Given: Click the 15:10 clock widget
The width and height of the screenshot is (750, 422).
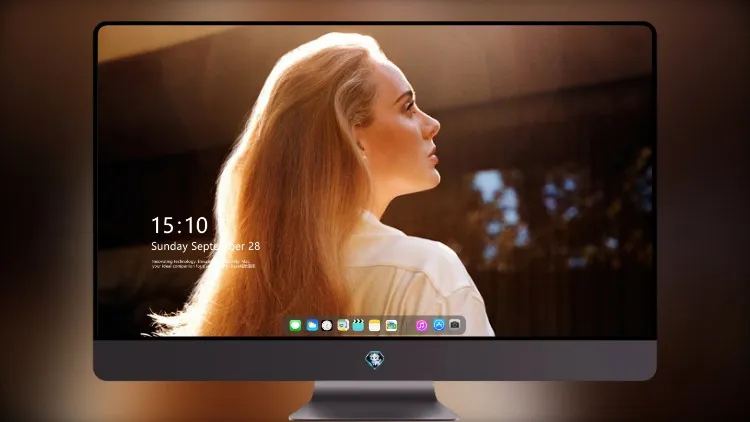Looking at the screenshot, I should pyautogui.click(x=180, y=225).
